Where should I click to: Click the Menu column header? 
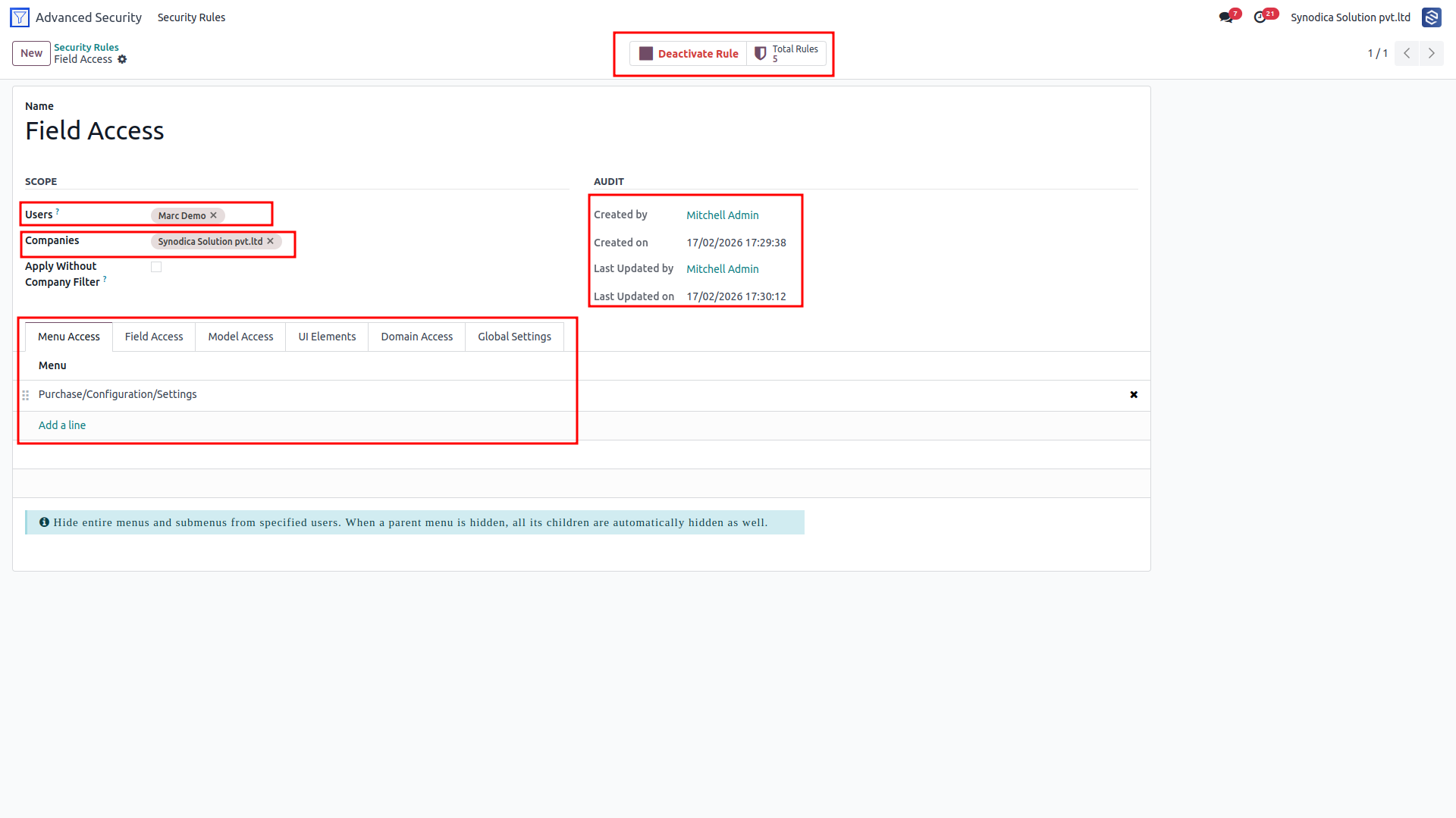[x=52, y=365]
